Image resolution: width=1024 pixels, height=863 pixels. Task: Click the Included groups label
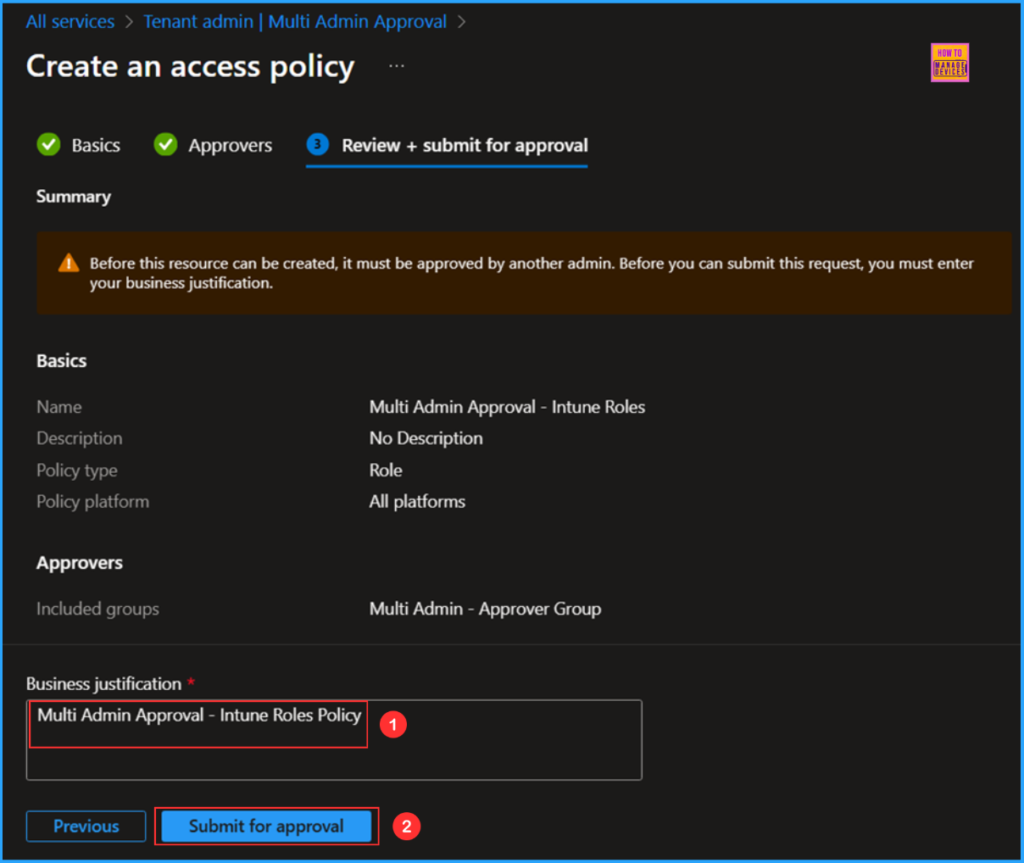point(97,609)
